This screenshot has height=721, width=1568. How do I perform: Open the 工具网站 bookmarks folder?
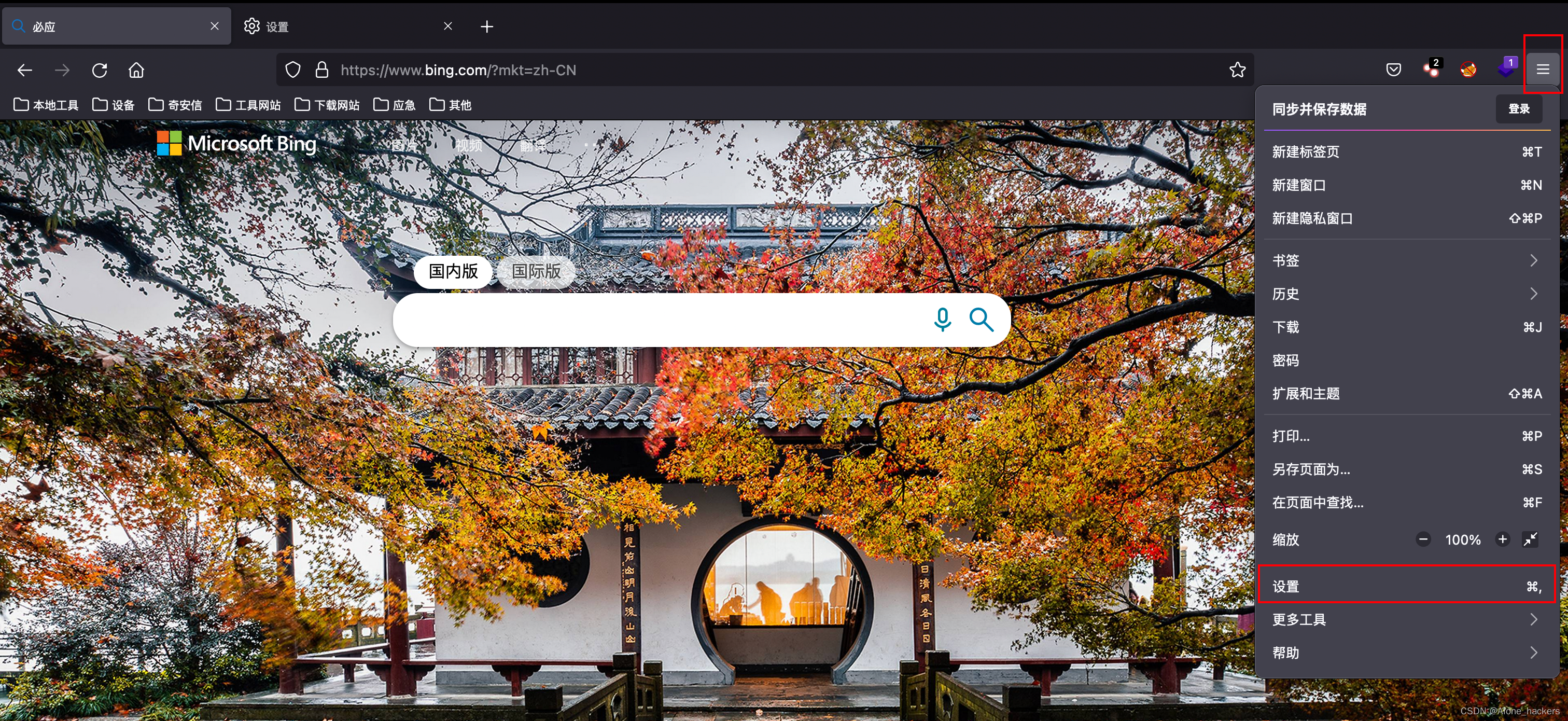point(248,105)
